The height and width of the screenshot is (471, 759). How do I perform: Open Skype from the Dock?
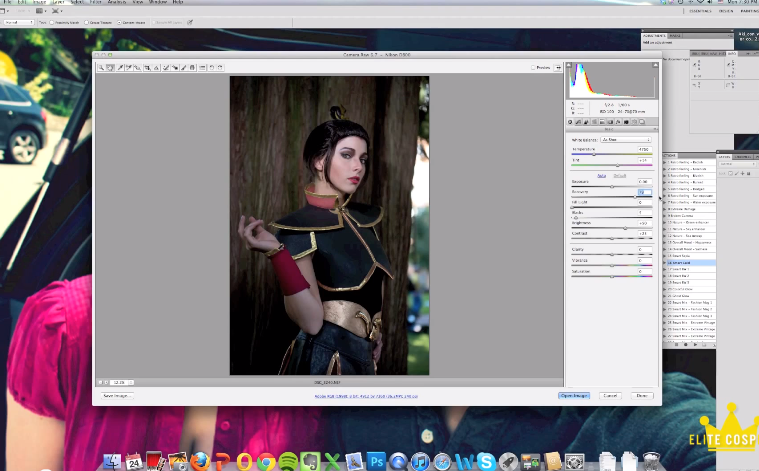pos(486,461)
